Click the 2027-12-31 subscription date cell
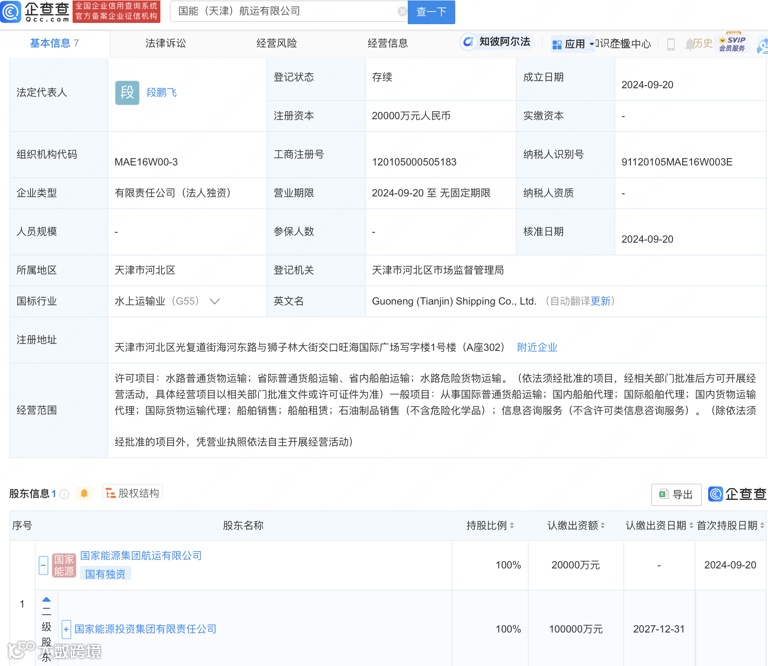The height and width of the screenshot is (666, 768). pos(659,629)
